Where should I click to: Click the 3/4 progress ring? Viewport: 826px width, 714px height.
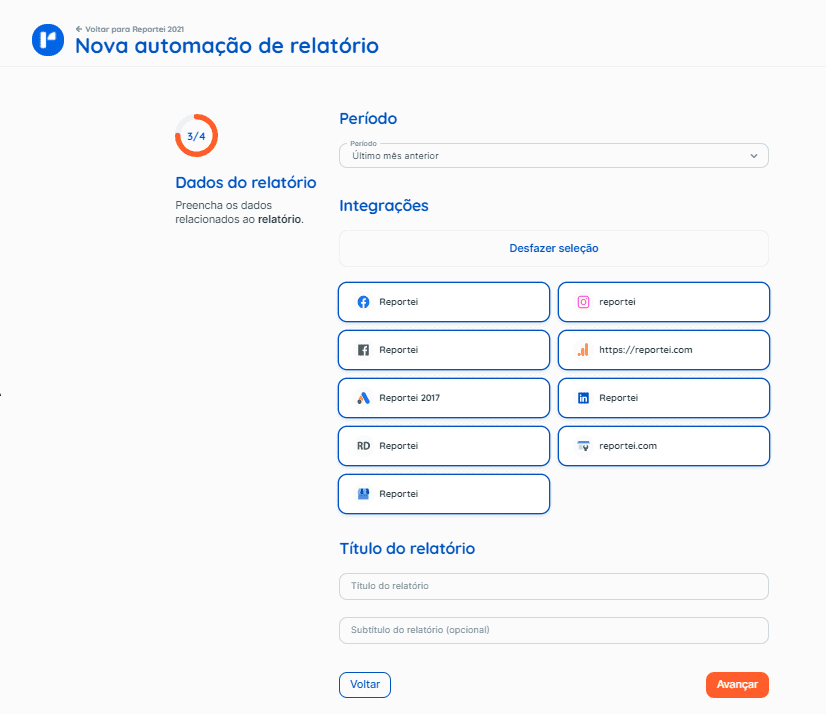tap(196, 136)
